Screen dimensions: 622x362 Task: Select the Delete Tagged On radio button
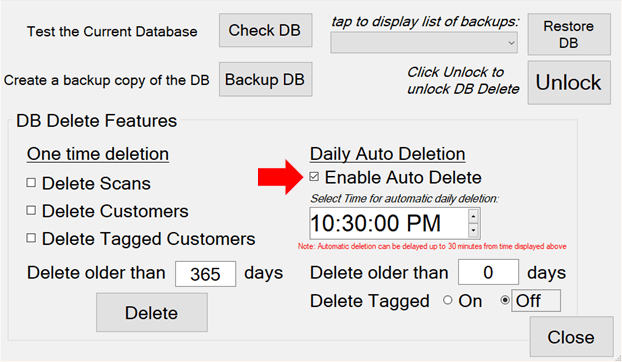coord(447,301)
